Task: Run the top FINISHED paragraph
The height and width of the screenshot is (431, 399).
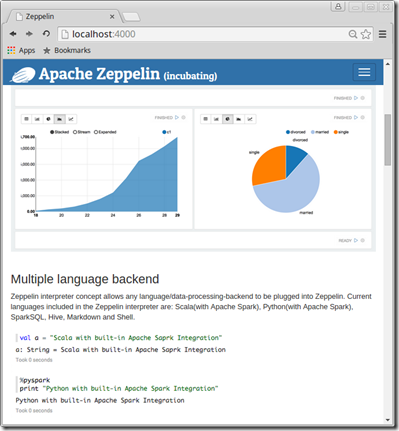Action: pos(356,98)
